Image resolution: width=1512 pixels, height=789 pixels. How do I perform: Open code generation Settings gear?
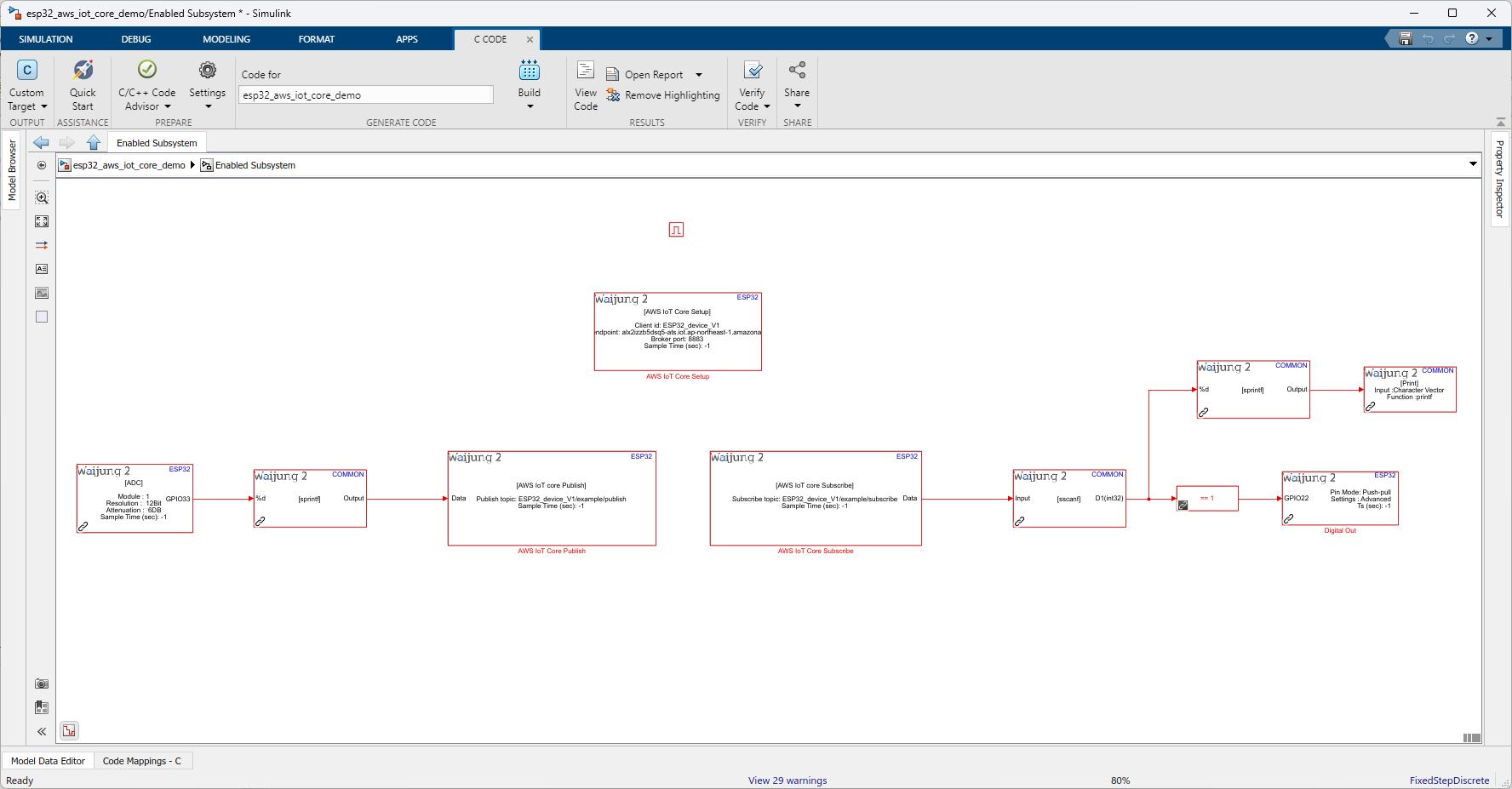207,70
